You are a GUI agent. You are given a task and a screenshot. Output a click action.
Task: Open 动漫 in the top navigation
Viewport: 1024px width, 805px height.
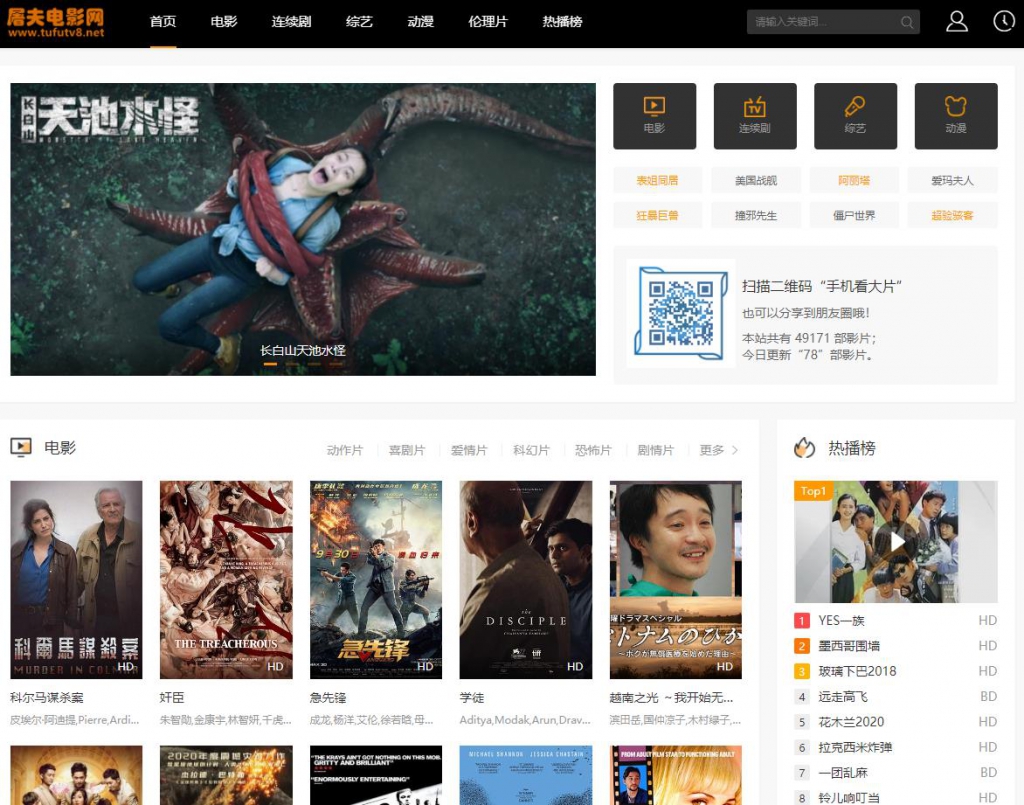(x=421, y=22)
